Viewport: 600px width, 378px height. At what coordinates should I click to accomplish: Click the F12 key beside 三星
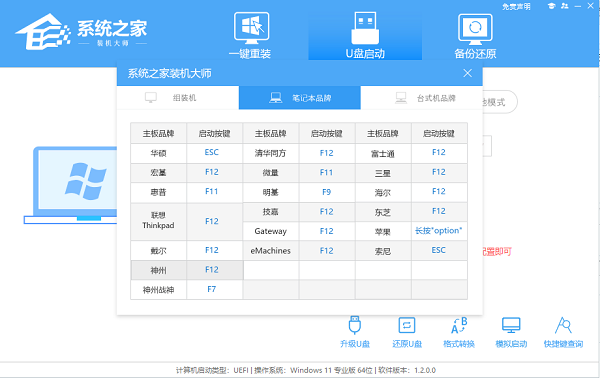(x=439, y=173)
